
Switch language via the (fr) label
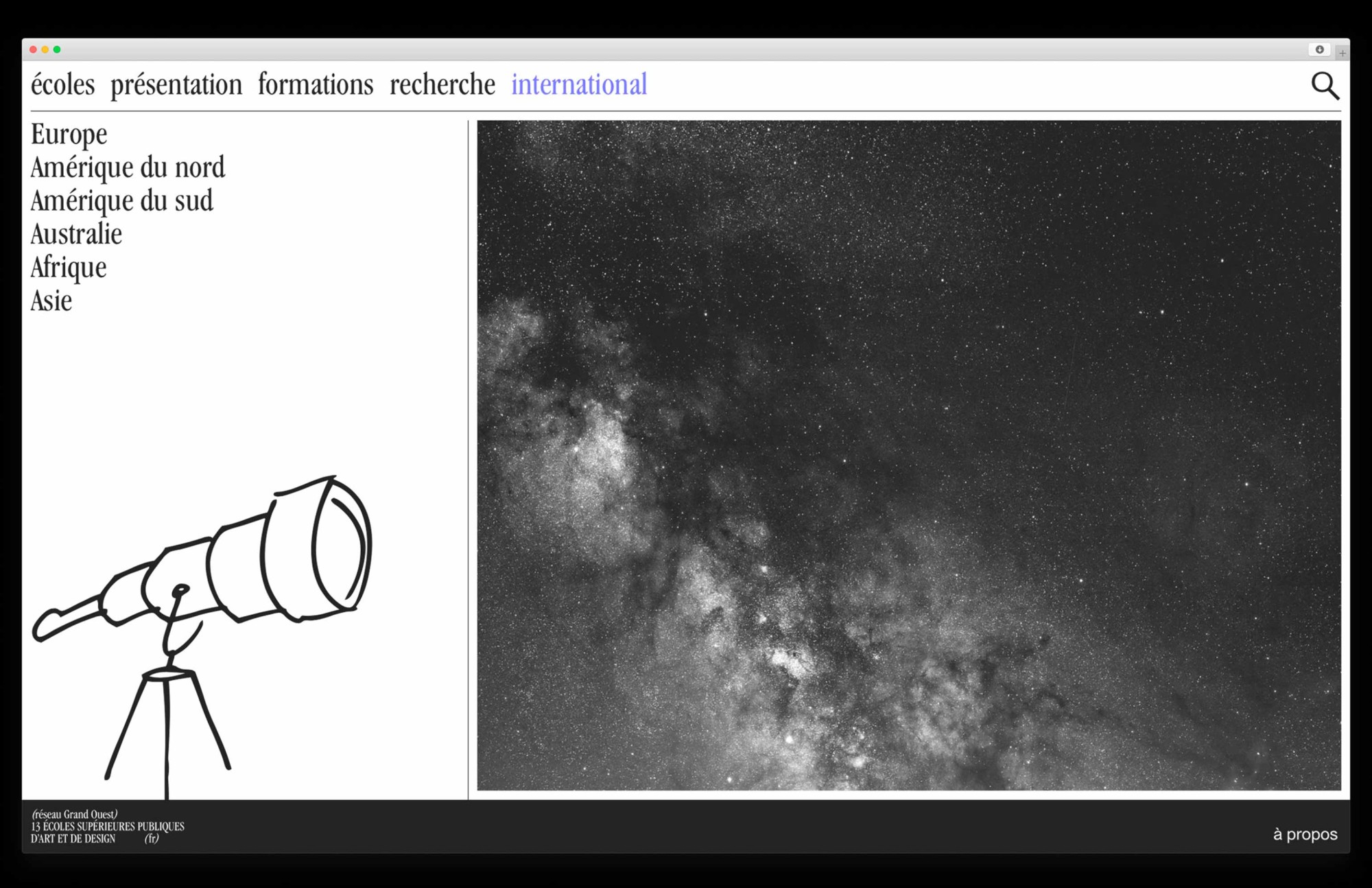pos(152,839)
